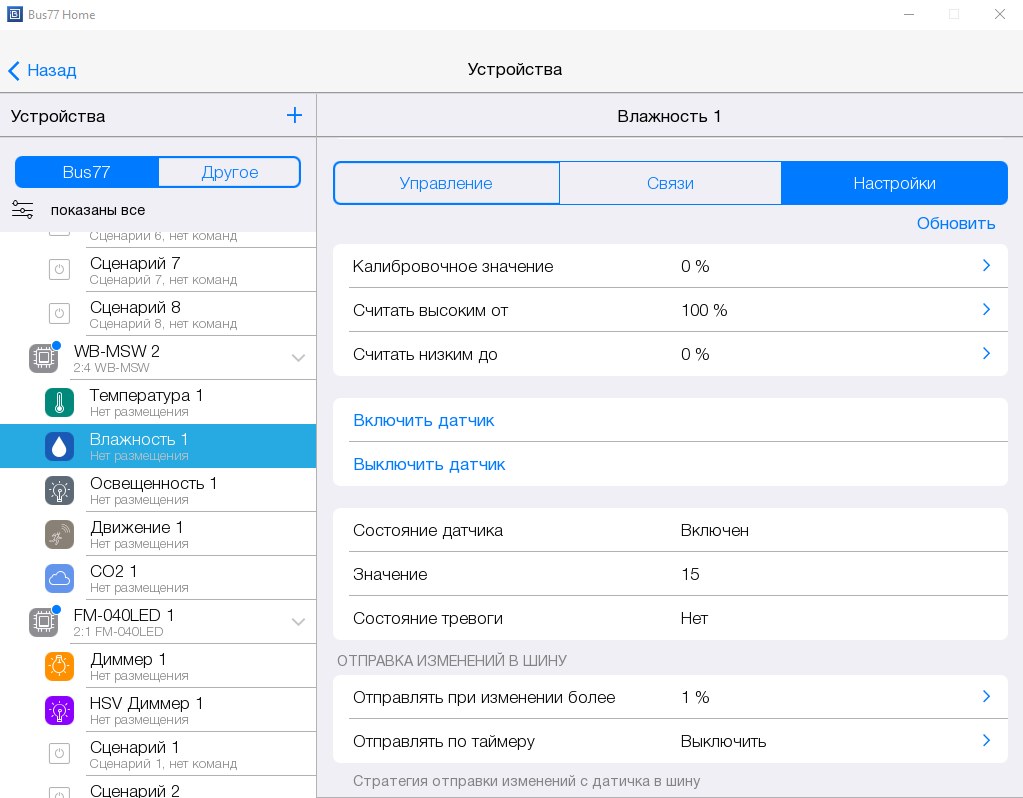Collapse the WB-MSW 2 device group
The image size is (1023, 798).
(x=298, y=358)
